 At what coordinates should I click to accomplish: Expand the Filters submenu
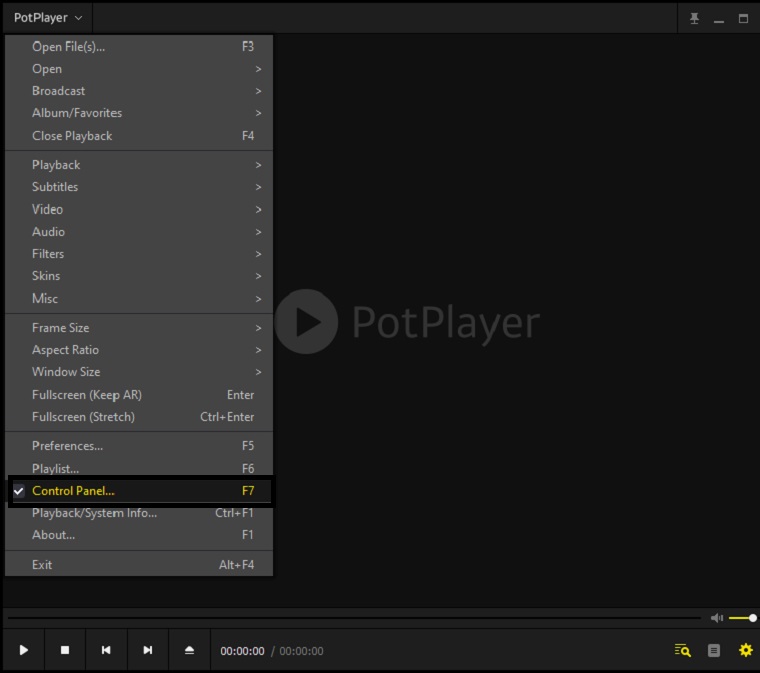point(139,253)
